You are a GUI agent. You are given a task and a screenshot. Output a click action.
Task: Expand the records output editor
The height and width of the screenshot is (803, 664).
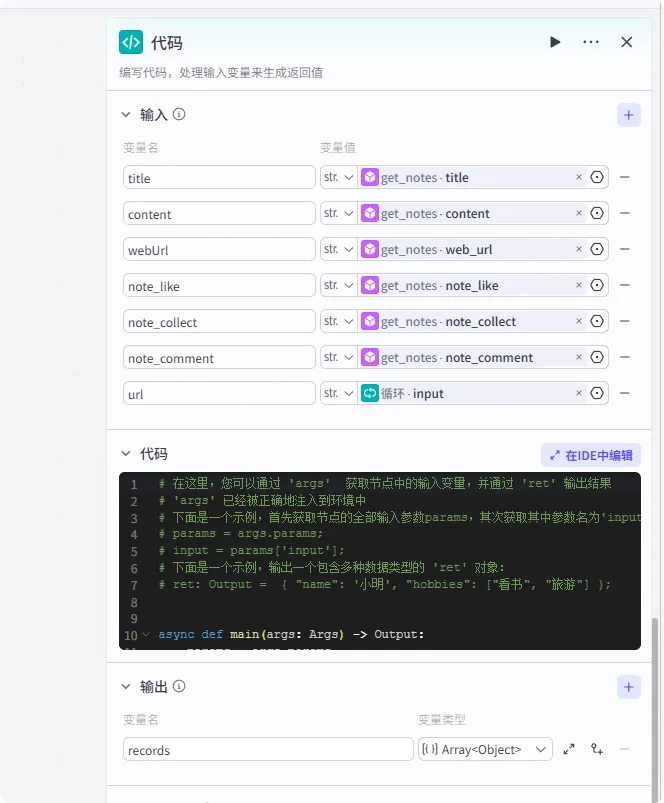click(569, 749)
